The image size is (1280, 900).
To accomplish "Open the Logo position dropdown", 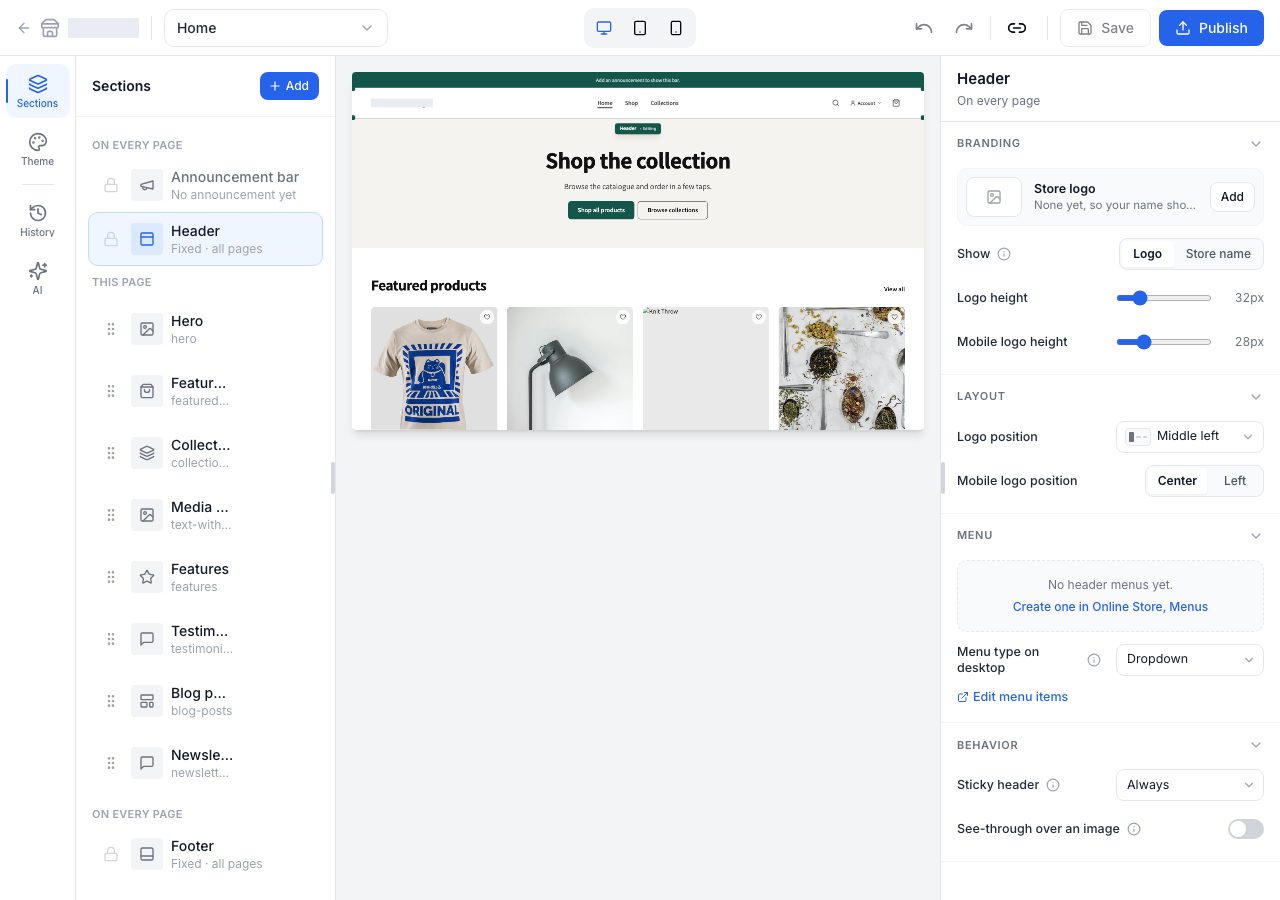I will 1190,437.
